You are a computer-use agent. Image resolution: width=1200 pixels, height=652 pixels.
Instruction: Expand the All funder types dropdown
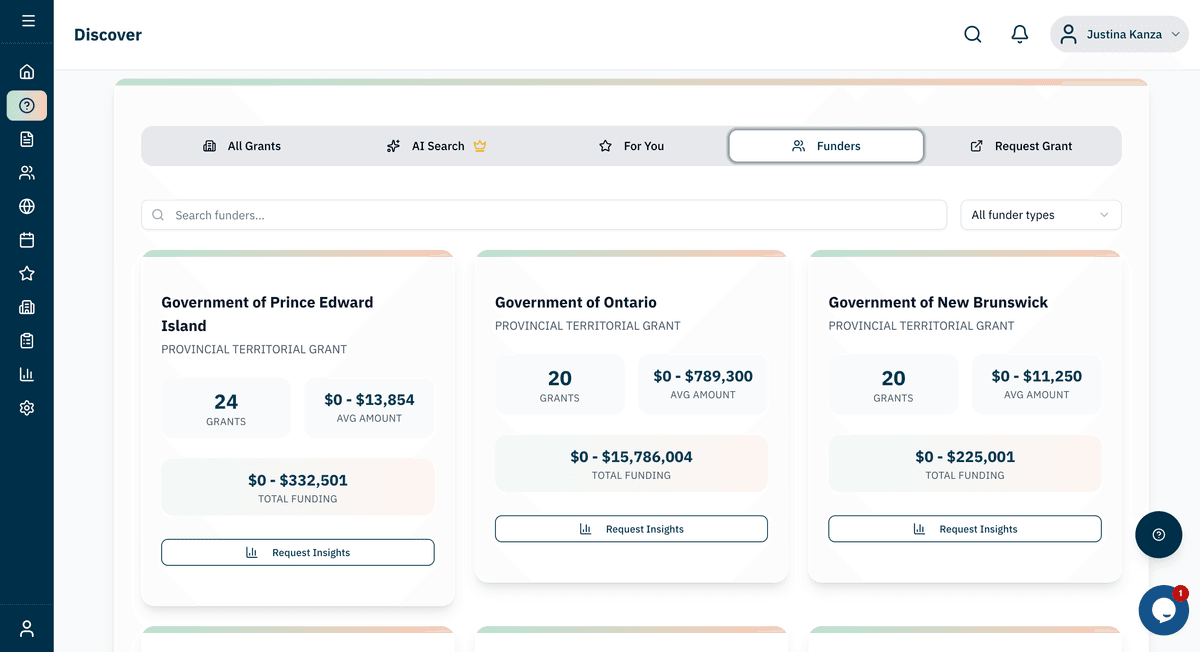1040,214
